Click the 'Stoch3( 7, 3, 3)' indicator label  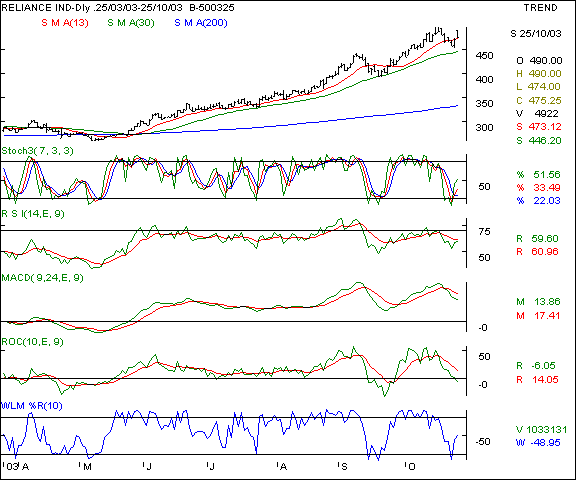point(37,151)
